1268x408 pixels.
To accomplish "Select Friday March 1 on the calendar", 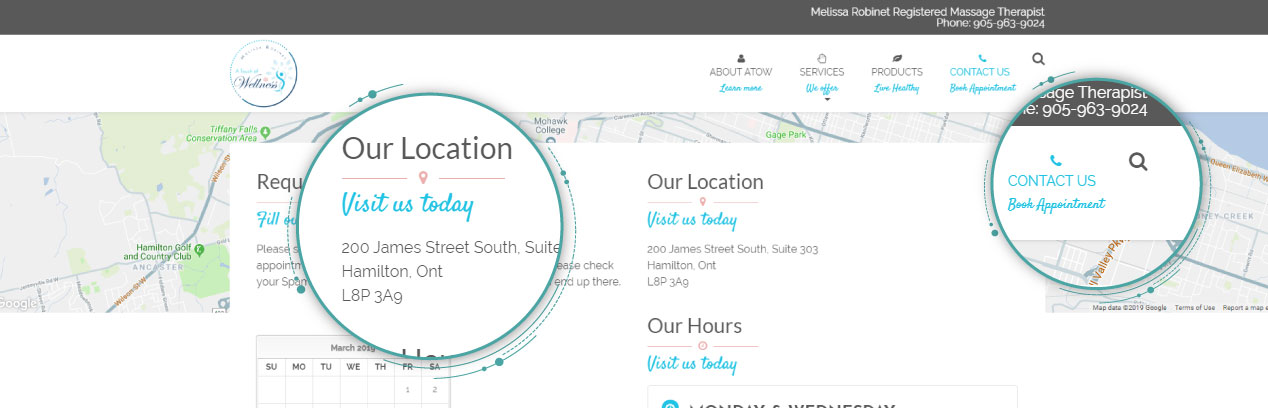I will (408, 389).
